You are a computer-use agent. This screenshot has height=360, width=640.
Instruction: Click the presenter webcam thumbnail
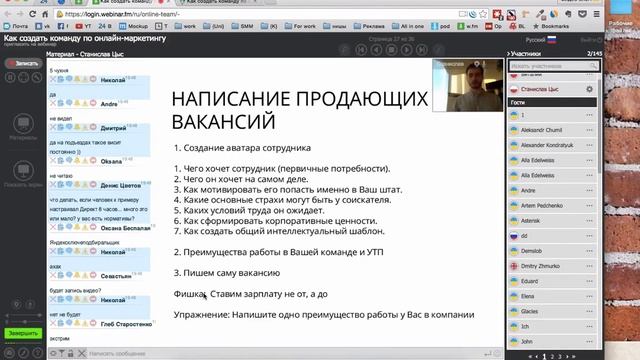click(468, 85)
